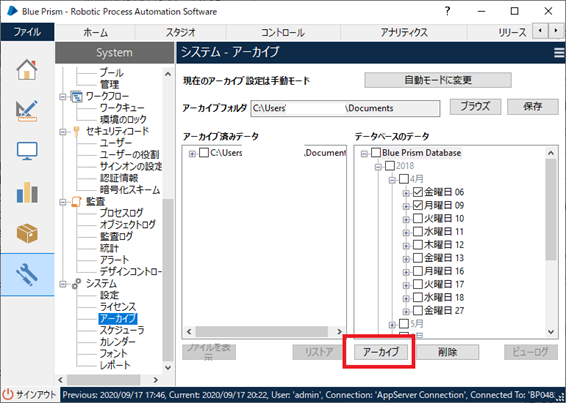Click the 自動モードに変更 button
Image resolution: width=566 pixels, height=403 pixels.
coord(438,80)
